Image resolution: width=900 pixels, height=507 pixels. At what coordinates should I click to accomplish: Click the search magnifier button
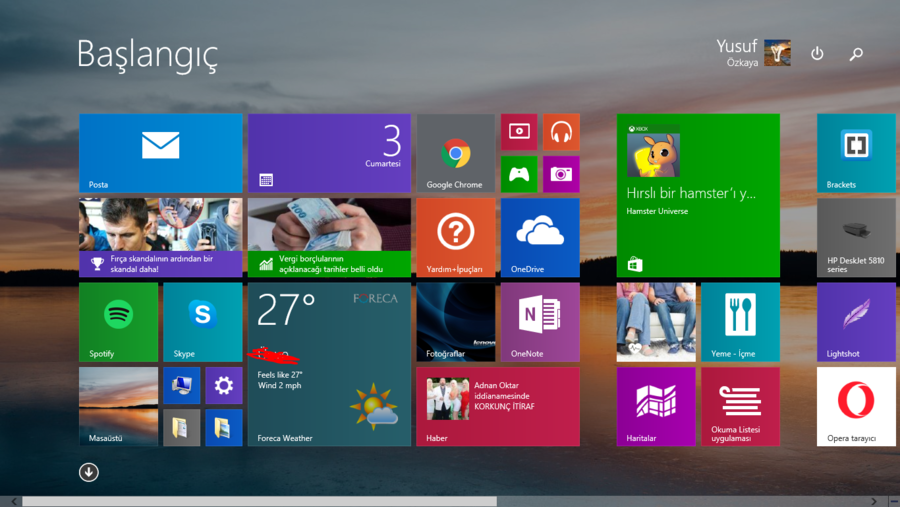pyautogui.click(x=856, y=54)
